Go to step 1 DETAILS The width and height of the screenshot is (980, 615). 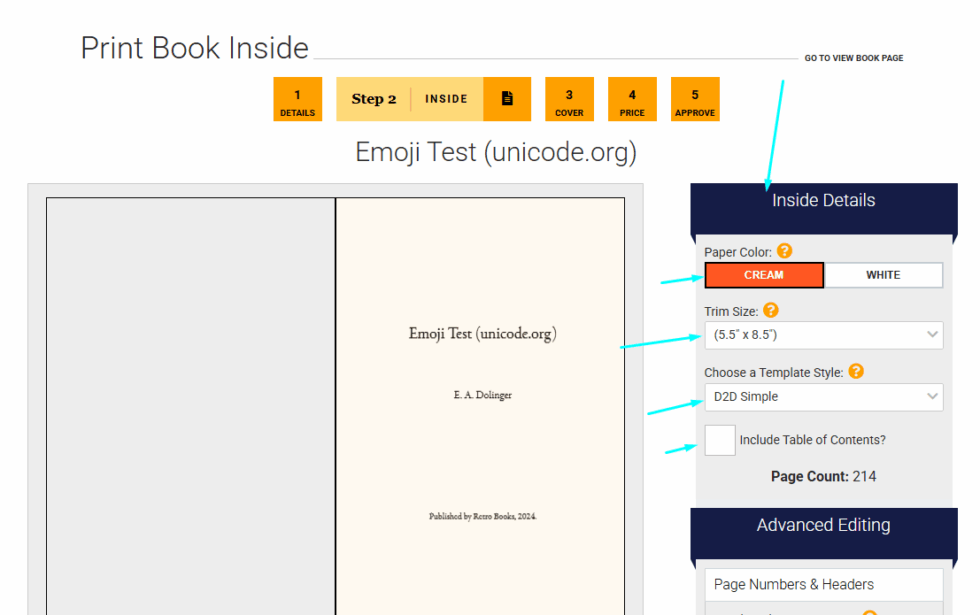coord(297,99)
